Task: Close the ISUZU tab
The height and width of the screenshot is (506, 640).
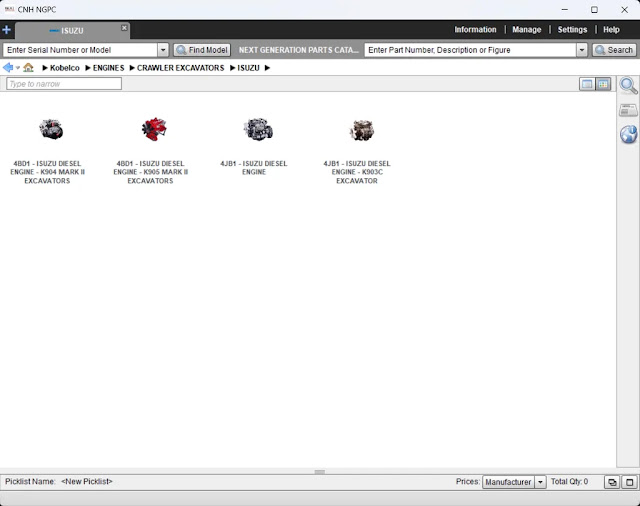Action: (124, 28)
